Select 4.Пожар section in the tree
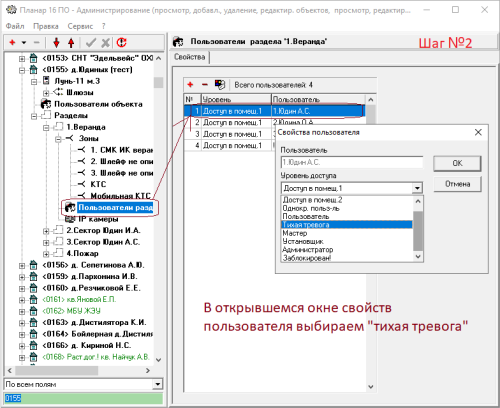The width and height of the screenshot is (500, 408). click(x=82, y=253)
